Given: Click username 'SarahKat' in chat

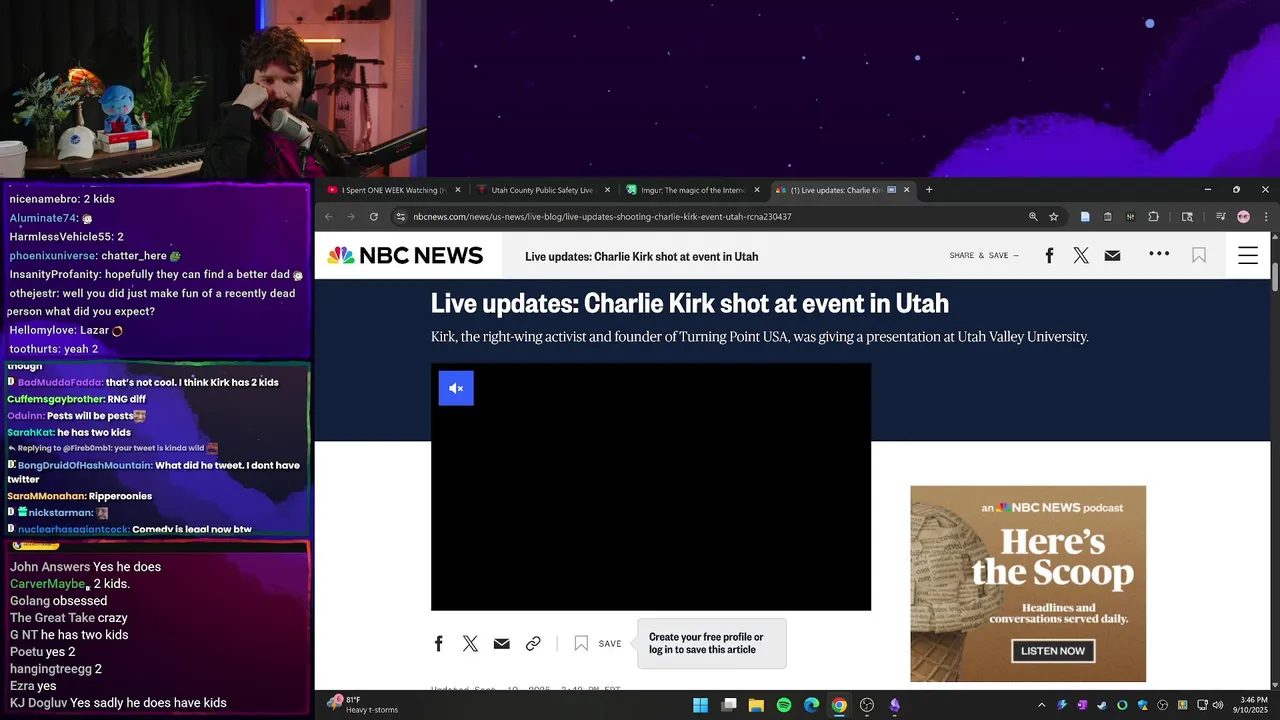Looking at the screenshot, I should (x=30, y=432).
